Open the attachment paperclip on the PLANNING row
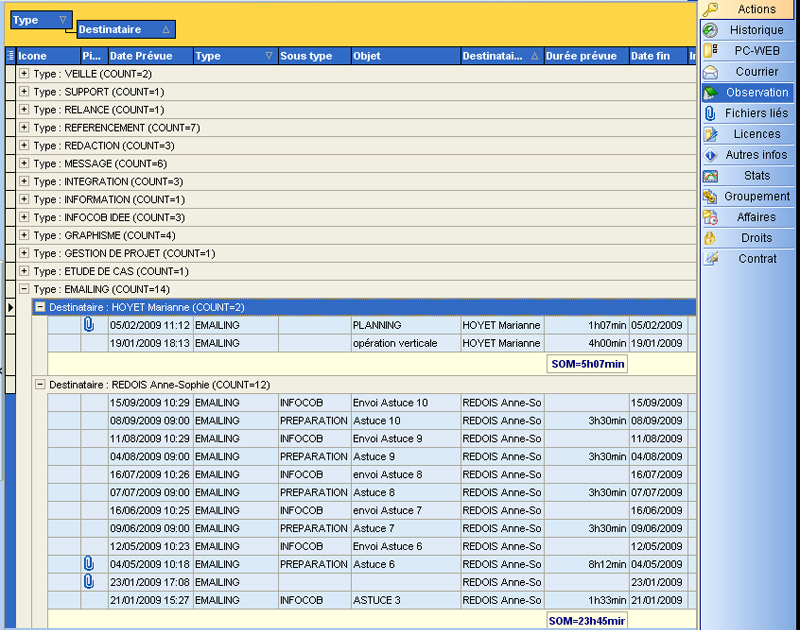Screen dimensions: 800x630 coord(89,325)
